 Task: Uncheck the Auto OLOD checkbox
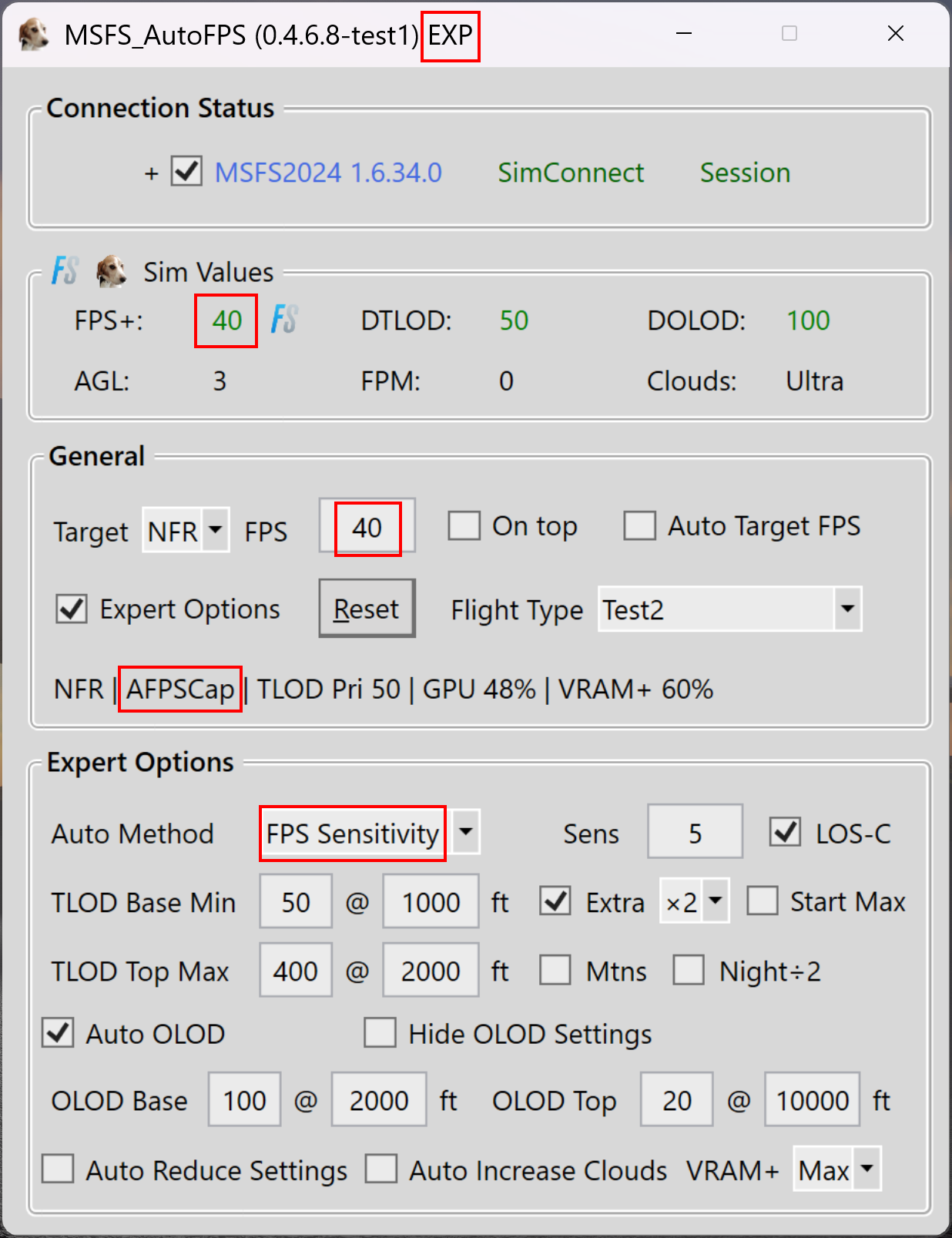pos(58,1032)
